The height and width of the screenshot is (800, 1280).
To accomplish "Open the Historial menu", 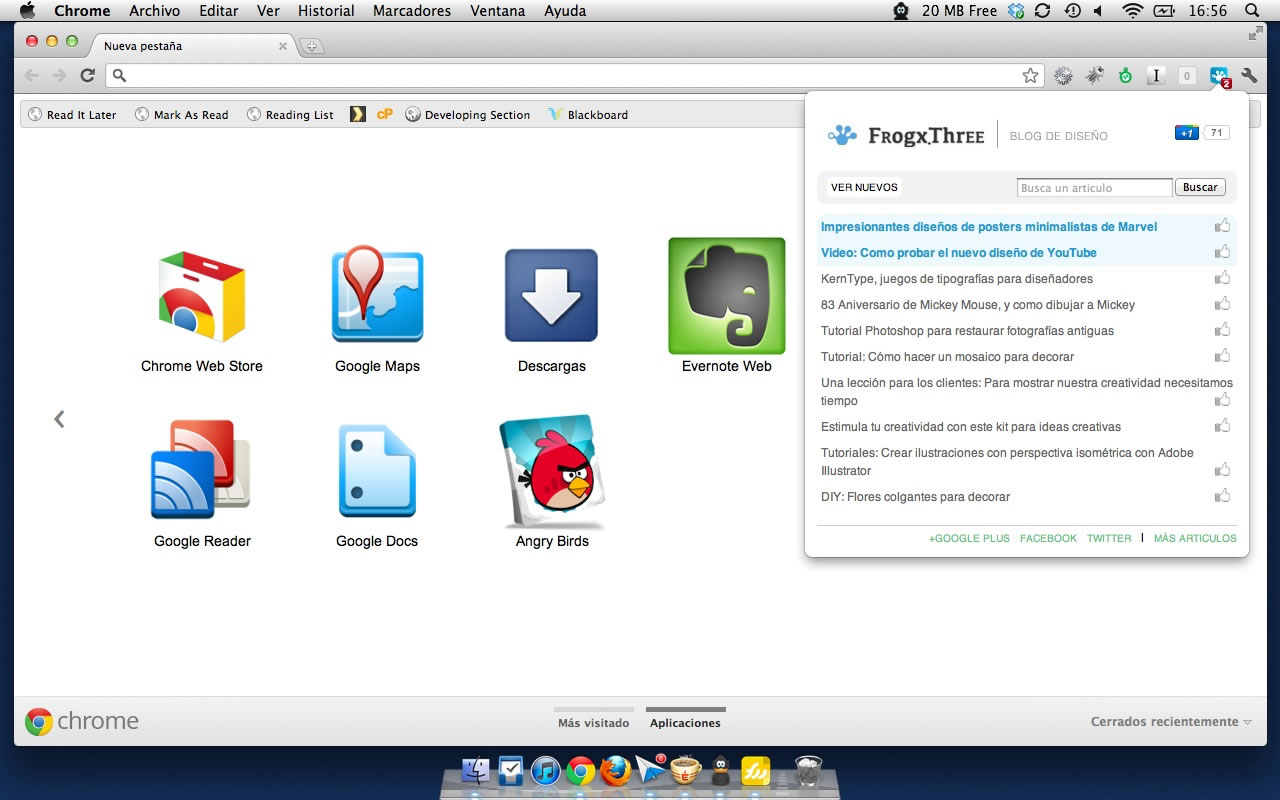I will coord(326,11).
